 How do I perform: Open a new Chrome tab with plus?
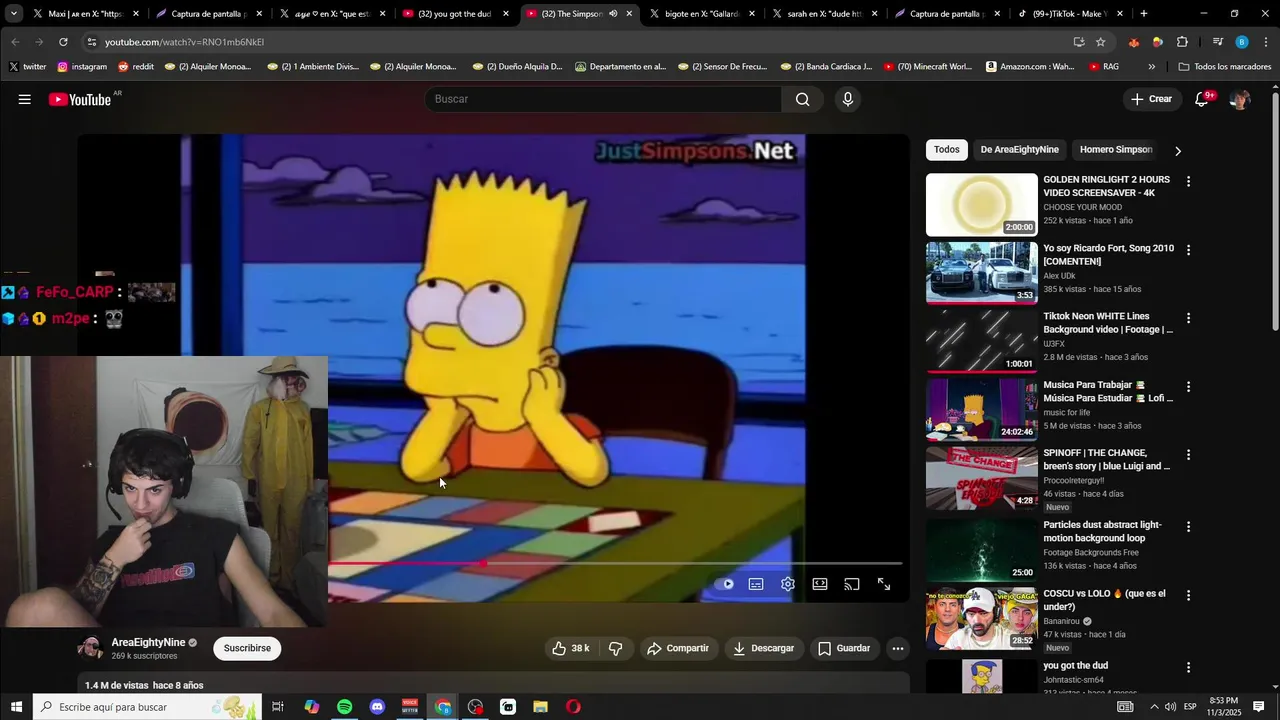[1144, 14]
